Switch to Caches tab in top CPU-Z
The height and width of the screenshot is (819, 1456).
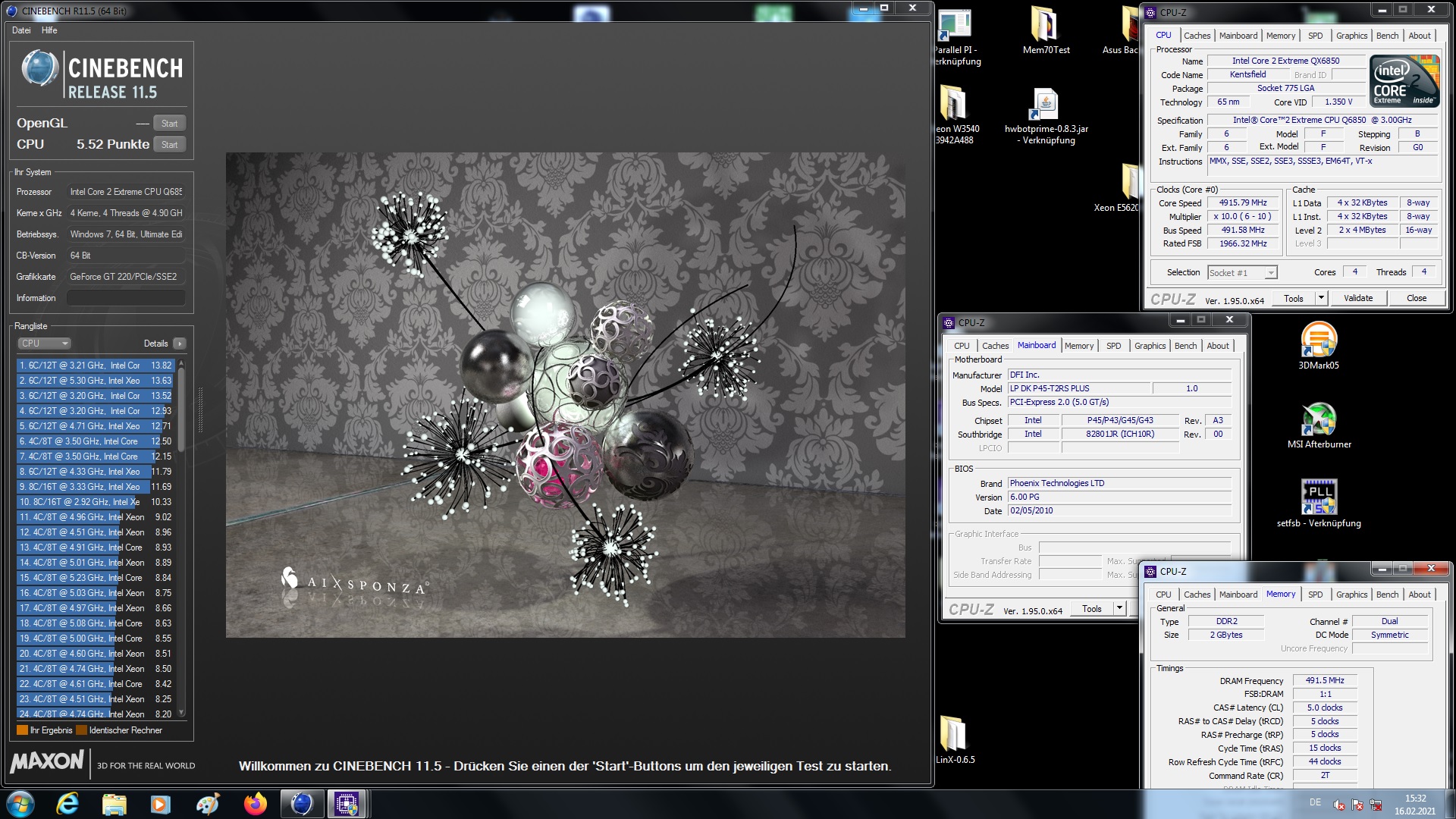pyautogui.click(x=1197, y=36)
